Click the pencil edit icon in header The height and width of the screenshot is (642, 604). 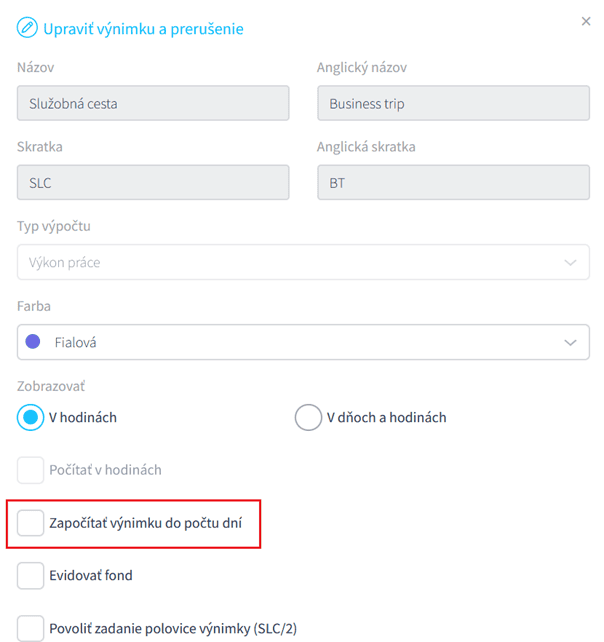click(27, 29)
